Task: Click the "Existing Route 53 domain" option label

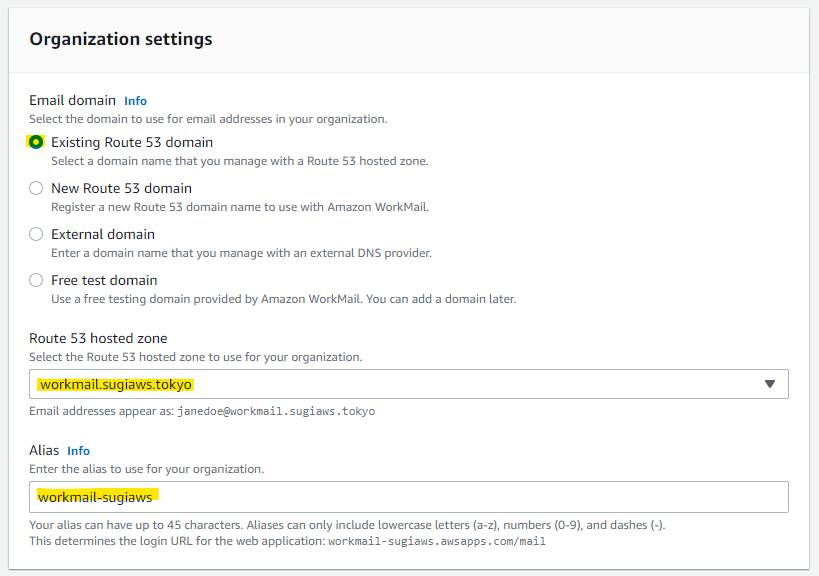Action: click(x=132, y=142)
